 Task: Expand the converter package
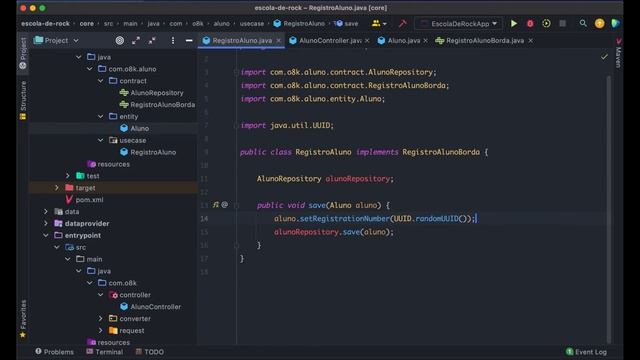(x=101, y=318)
